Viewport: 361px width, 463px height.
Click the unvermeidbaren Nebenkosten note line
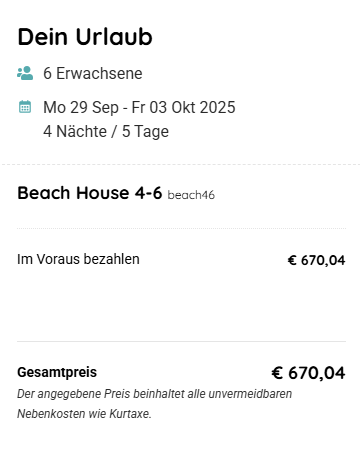[155, 404]
